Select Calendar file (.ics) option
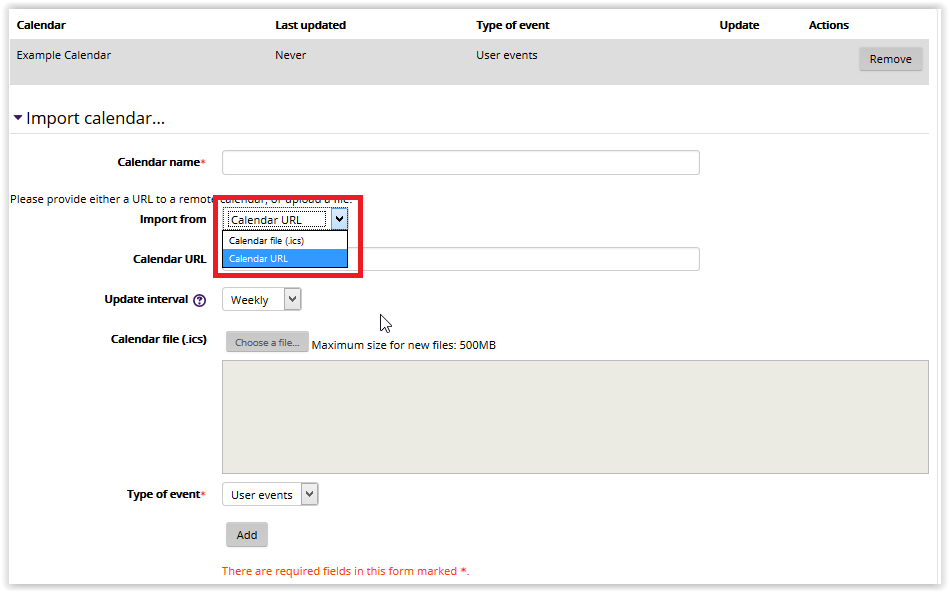The image size is (949, 592). point(284,241)
